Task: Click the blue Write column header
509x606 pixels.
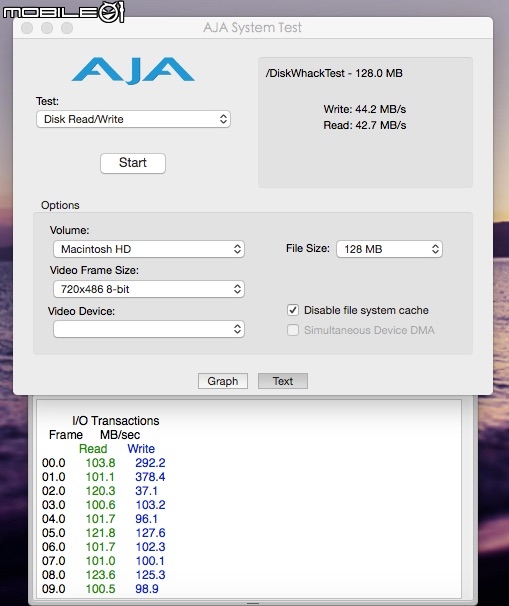Action: pos(141,449)
